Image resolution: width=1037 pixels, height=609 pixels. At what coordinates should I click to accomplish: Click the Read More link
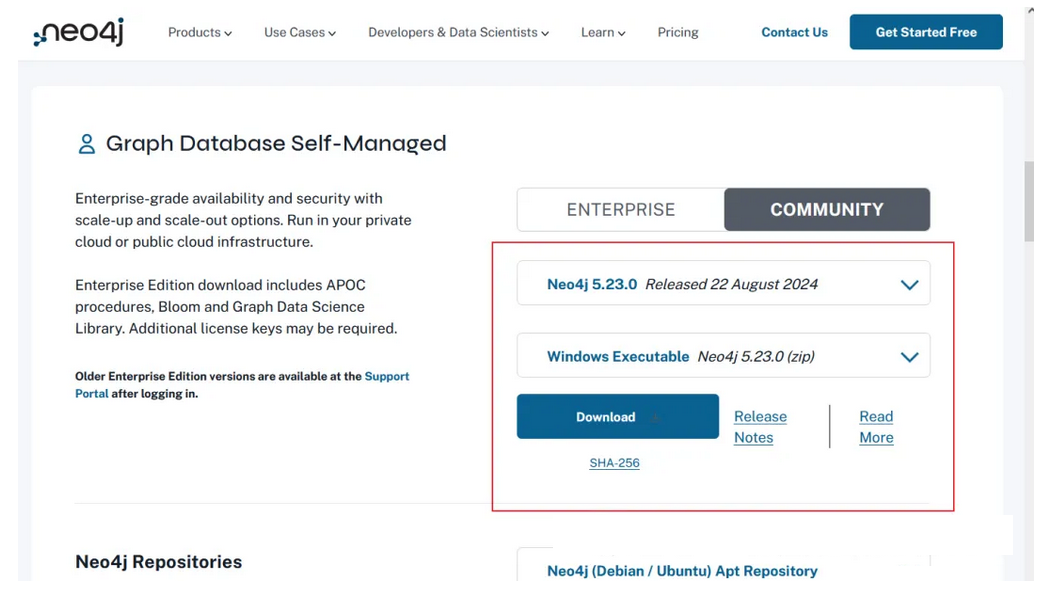click(x=876, y=427)
